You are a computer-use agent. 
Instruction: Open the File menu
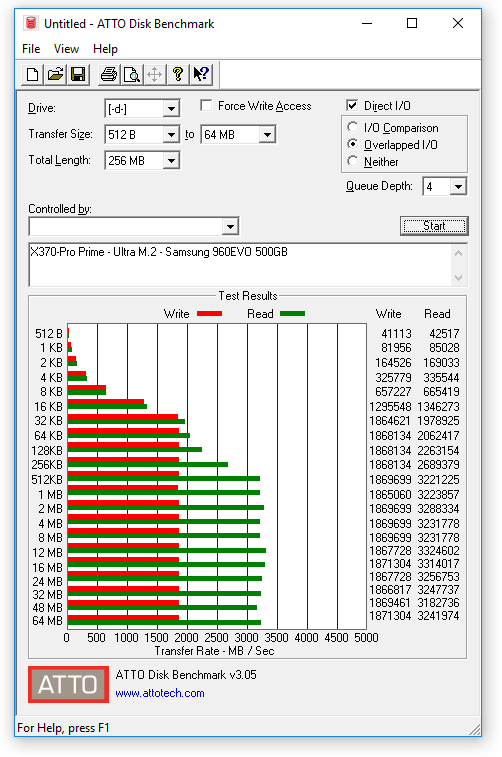pyautogui.click(x=31, y=49)
